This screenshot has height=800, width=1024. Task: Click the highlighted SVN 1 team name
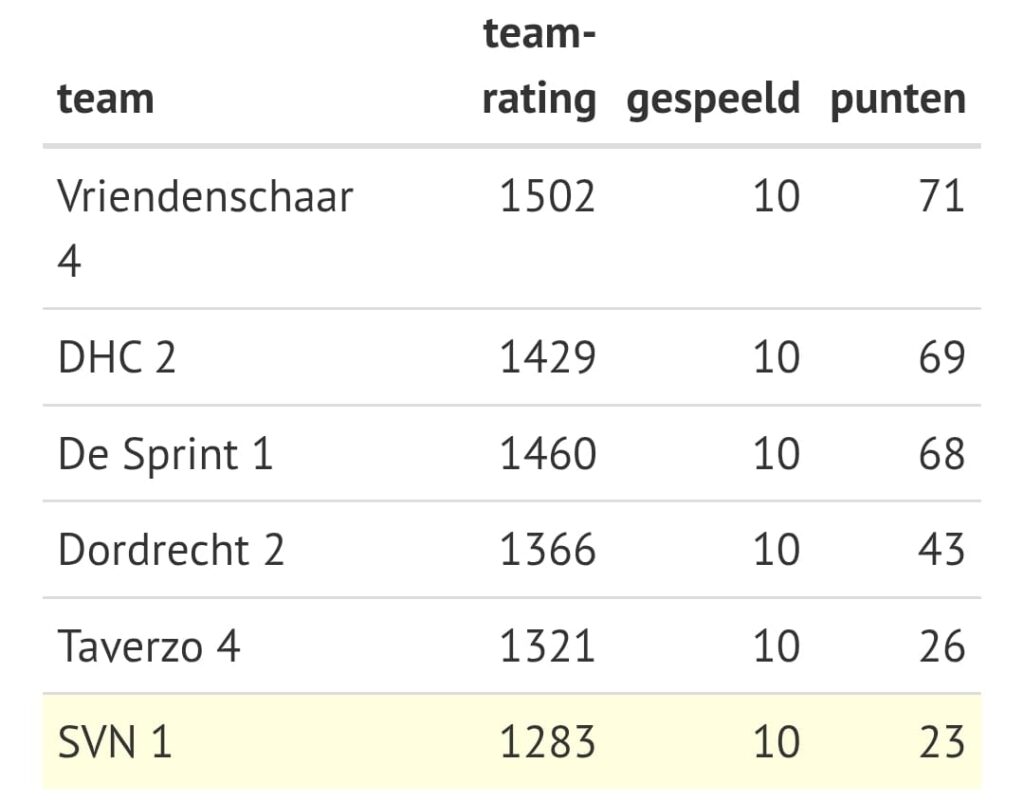tap(115, 742)
